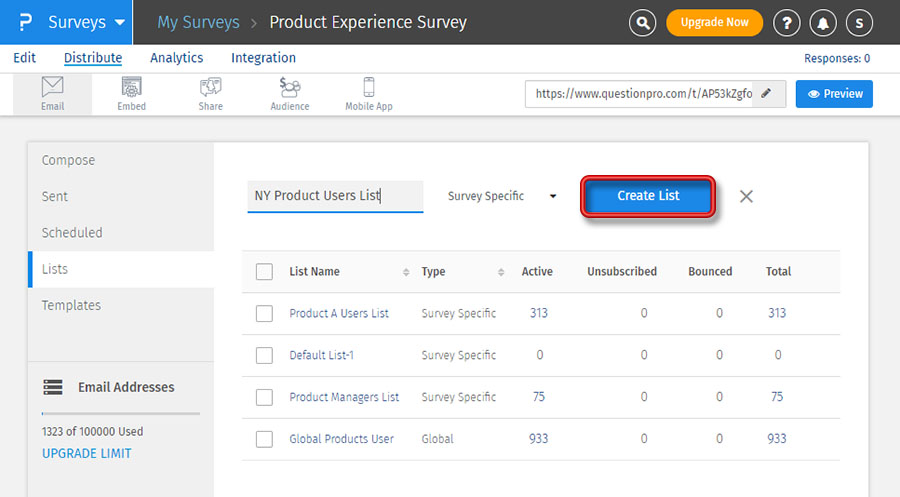Open the help question mark icon
Screen dimensions: 900x497
pyautogui.click(x=787, y=22)
